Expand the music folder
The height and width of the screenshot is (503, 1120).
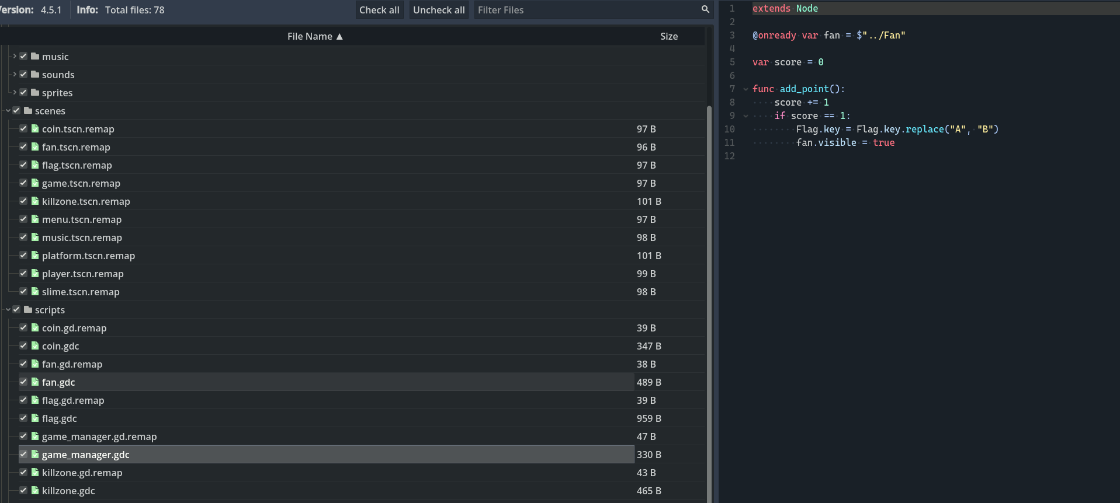[x=14, y=57]
